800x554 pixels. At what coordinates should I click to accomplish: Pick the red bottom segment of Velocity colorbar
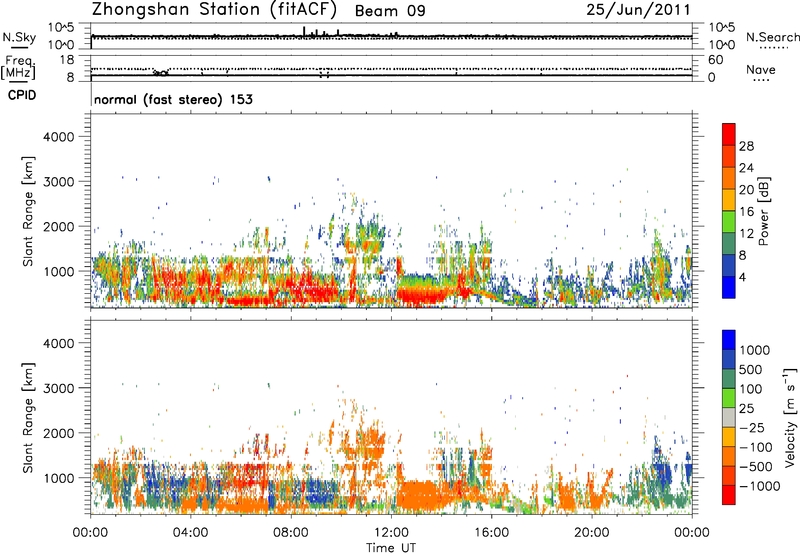click(x=729, y=495)
